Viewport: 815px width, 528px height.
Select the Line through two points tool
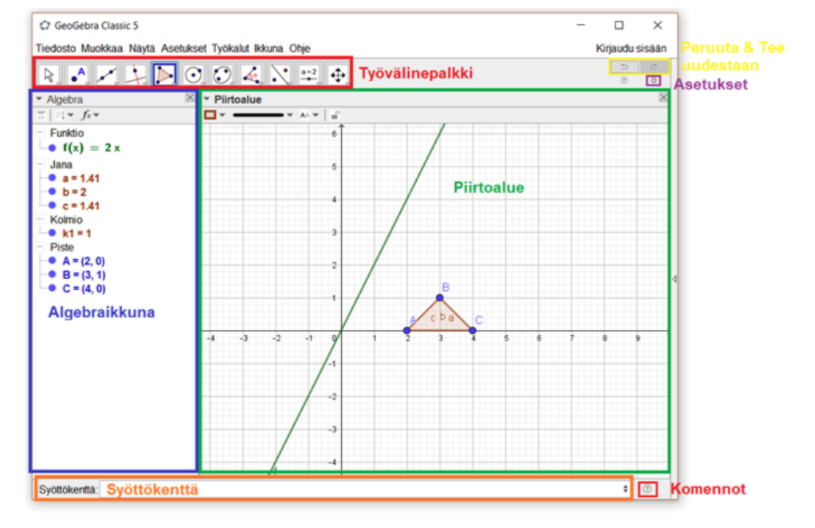point(107,74)
